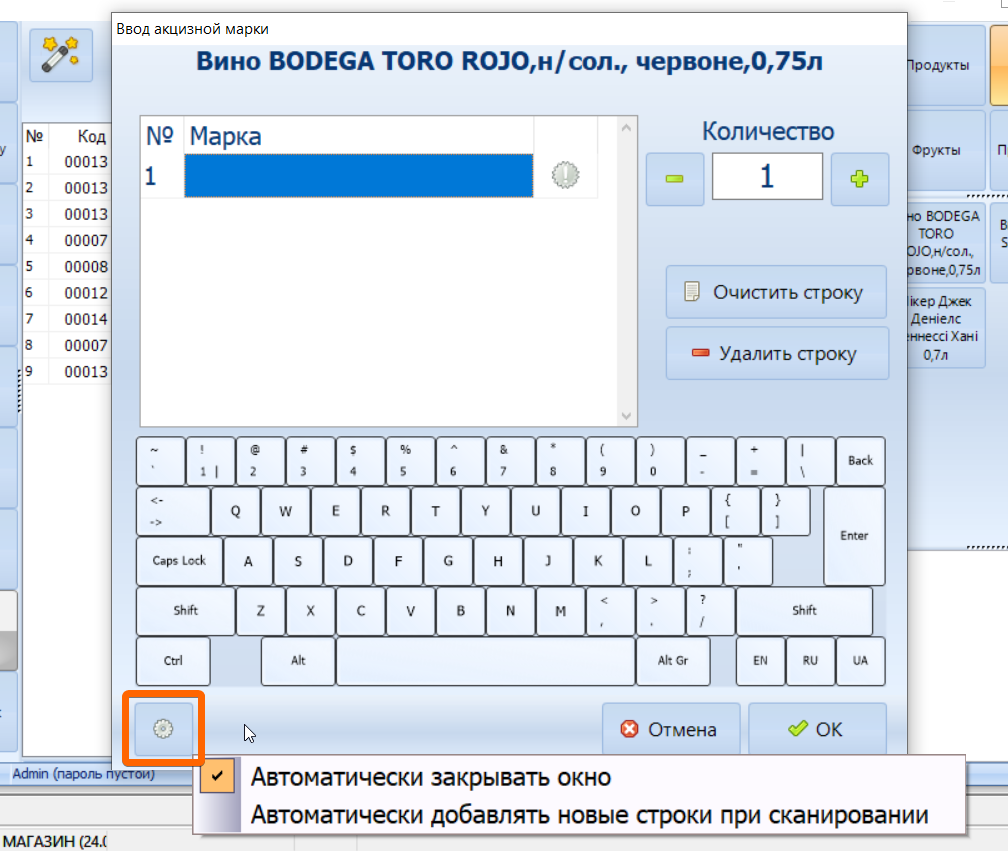Tap the Ctrl key on virtual keyboard
This screenshot has height=851, width=1008.
point(173,661)
